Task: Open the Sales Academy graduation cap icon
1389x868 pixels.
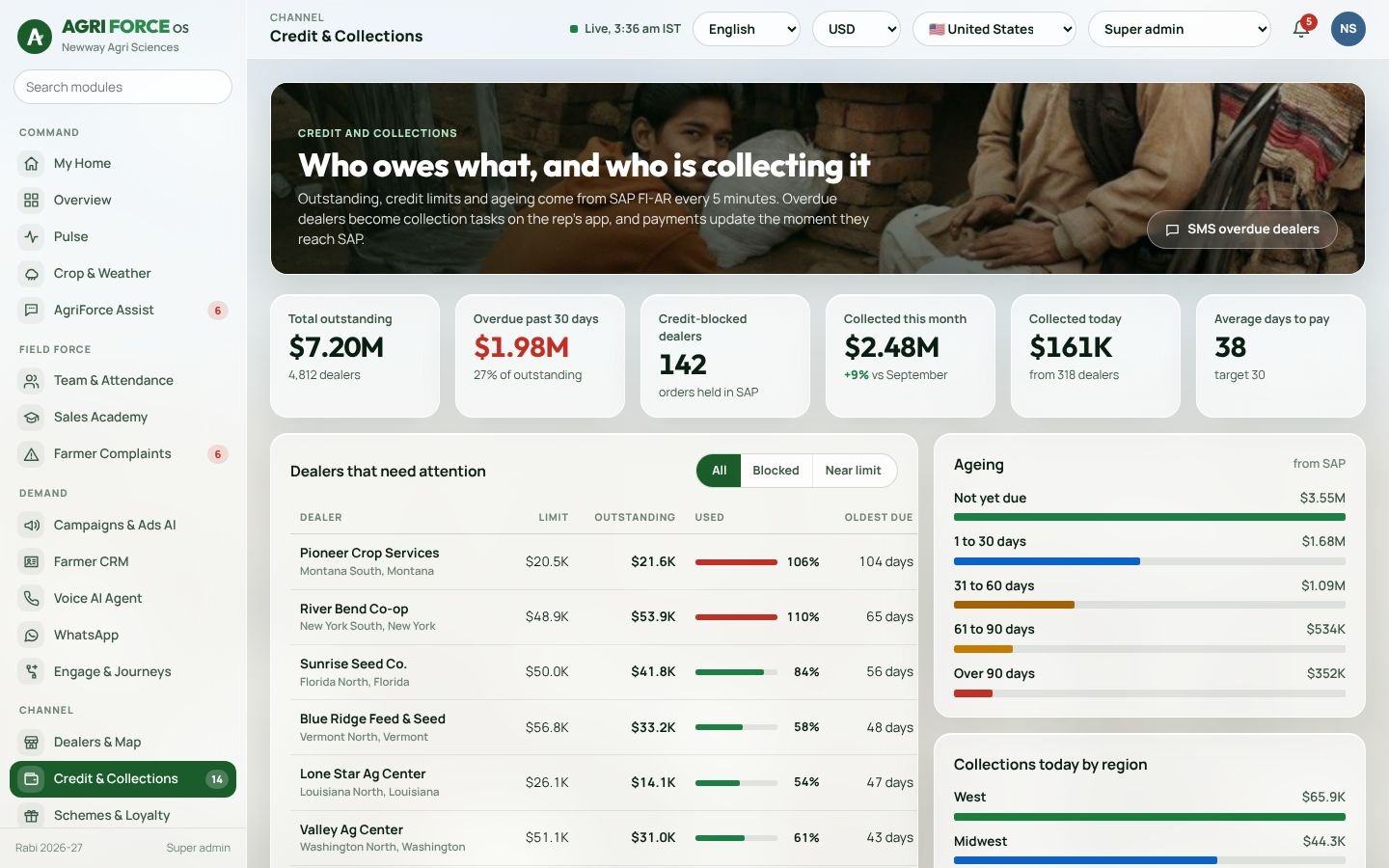Action: pos(32,418)
